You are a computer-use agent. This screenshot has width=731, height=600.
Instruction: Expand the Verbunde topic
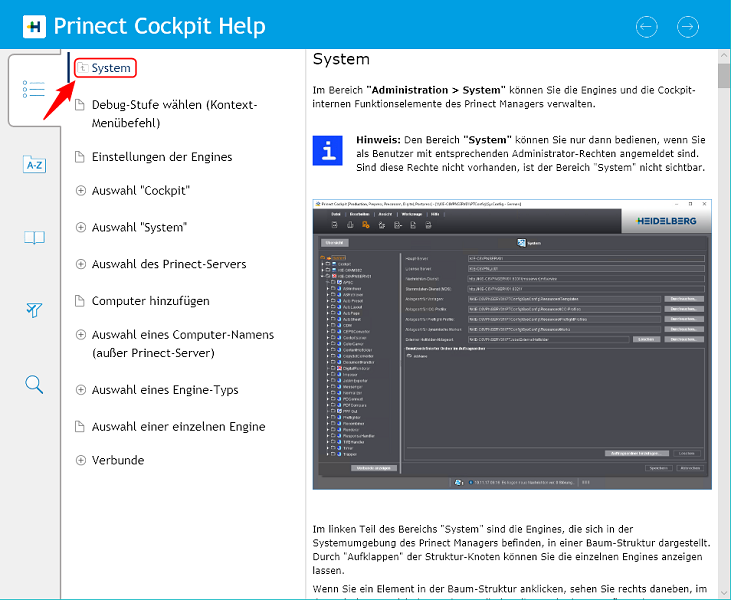[x=82, y=460]
